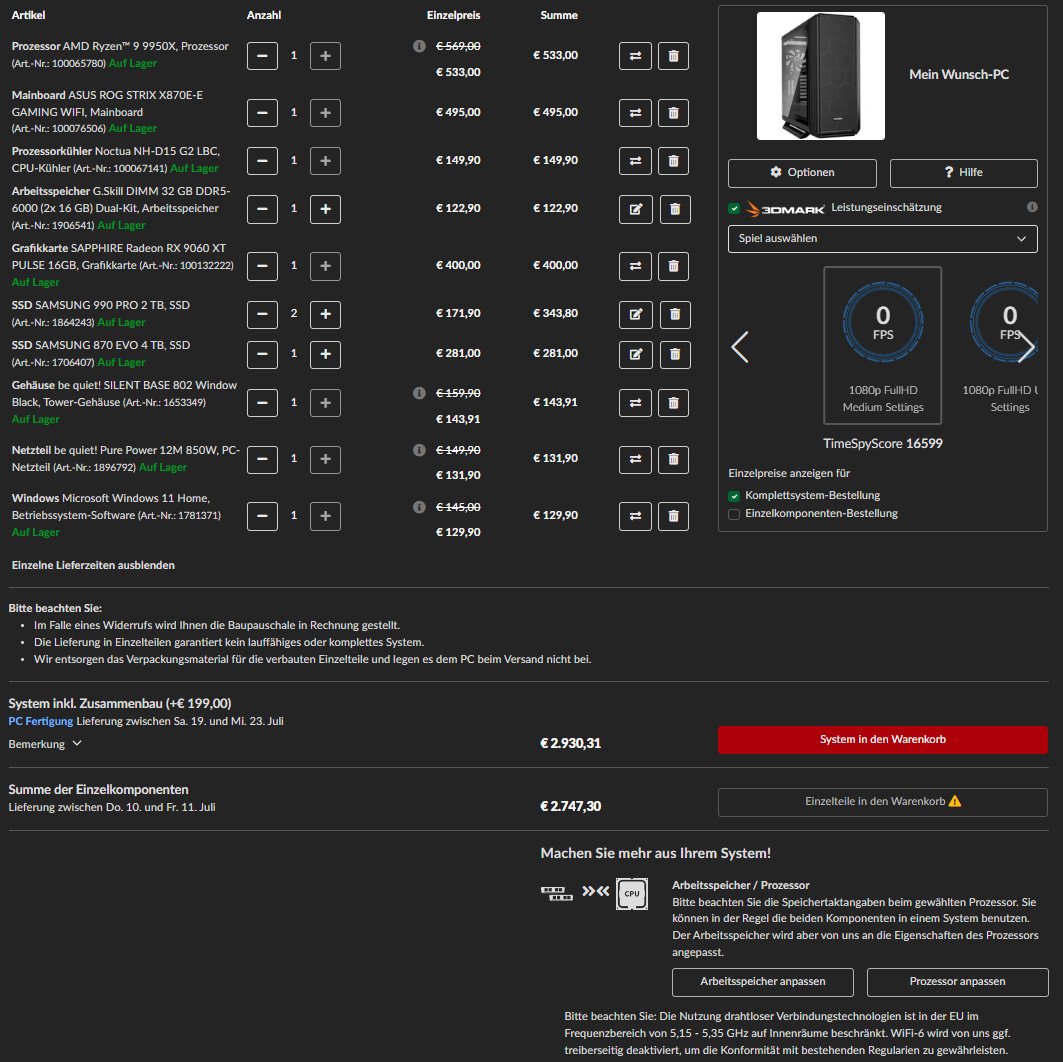Delete the AMD Ryzen 9 9950X processor row
This screenshot has width=1063, height=1062.
(673, 56)
